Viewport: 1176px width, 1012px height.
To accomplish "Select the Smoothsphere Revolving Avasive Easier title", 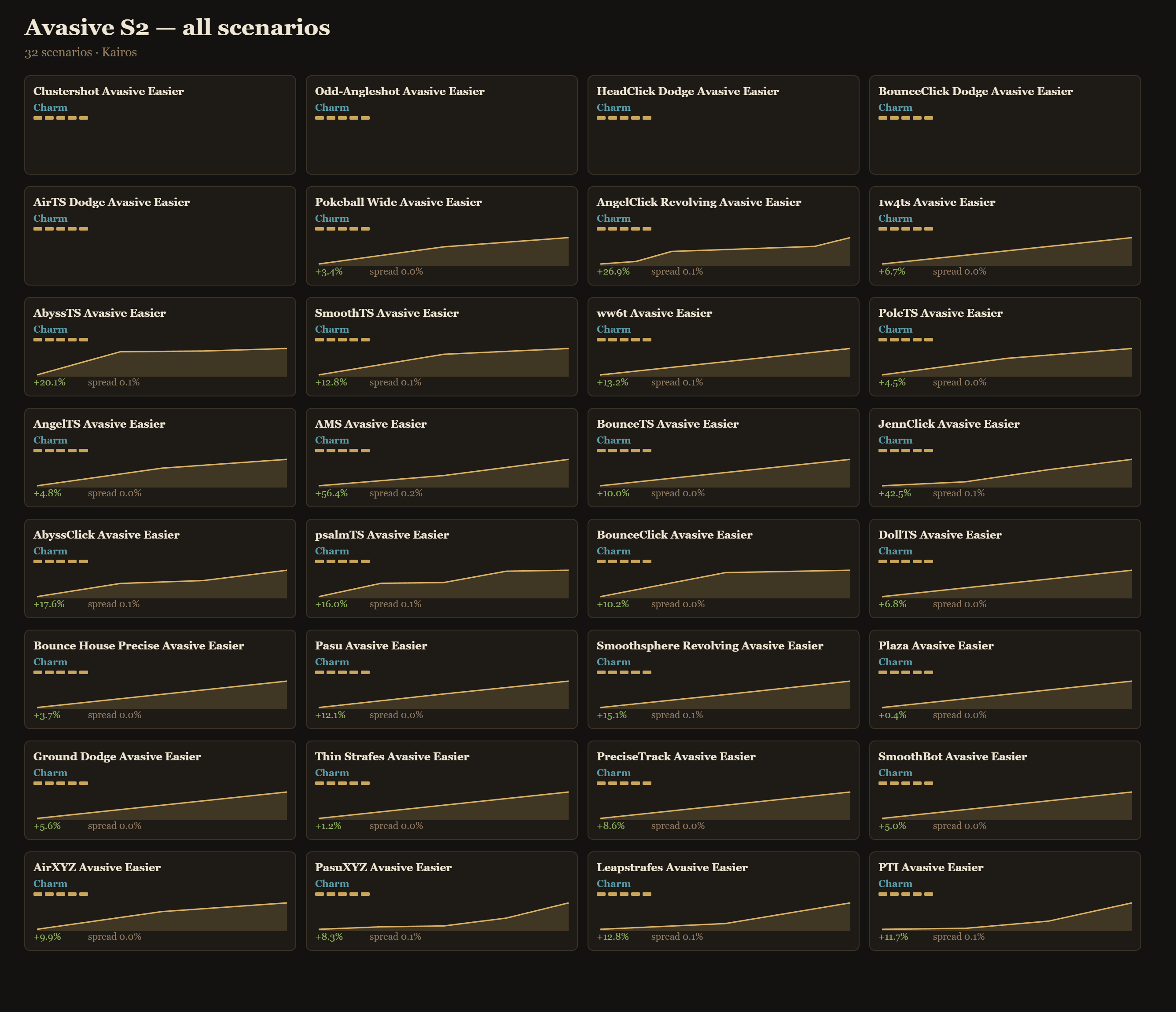I will 709,645.
